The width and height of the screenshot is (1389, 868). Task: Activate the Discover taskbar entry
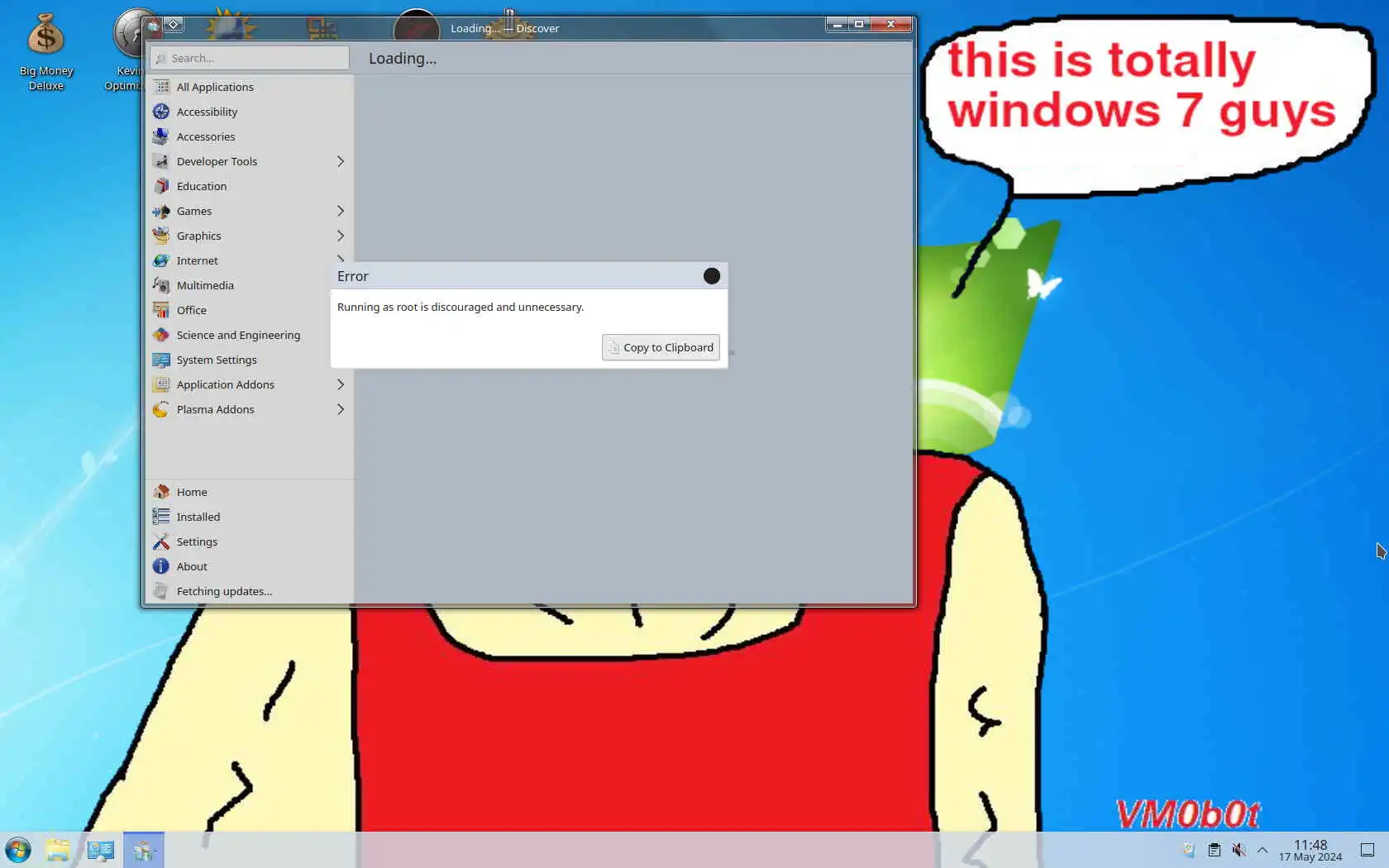pyautogui.click(x=144, y=850)
